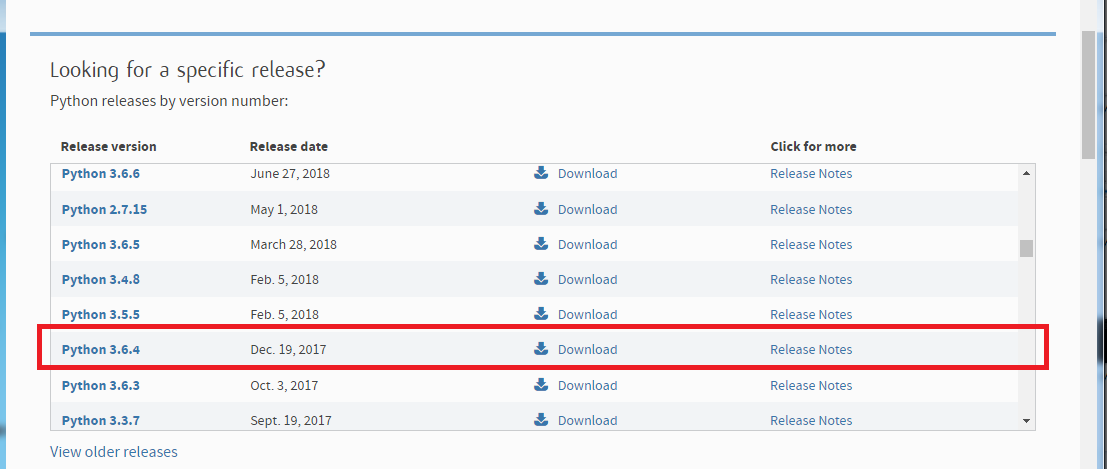
Task: Open the Python 3.4.8 release link
Action: pos(101,279)
